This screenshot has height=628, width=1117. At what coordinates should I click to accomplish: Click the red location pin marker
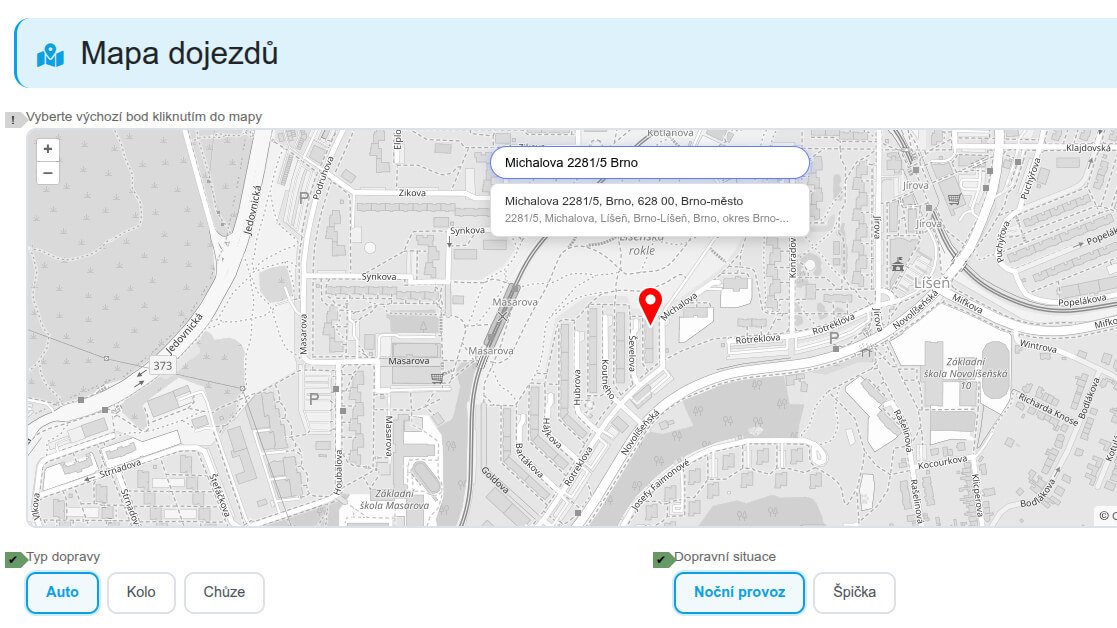[650, 305]
